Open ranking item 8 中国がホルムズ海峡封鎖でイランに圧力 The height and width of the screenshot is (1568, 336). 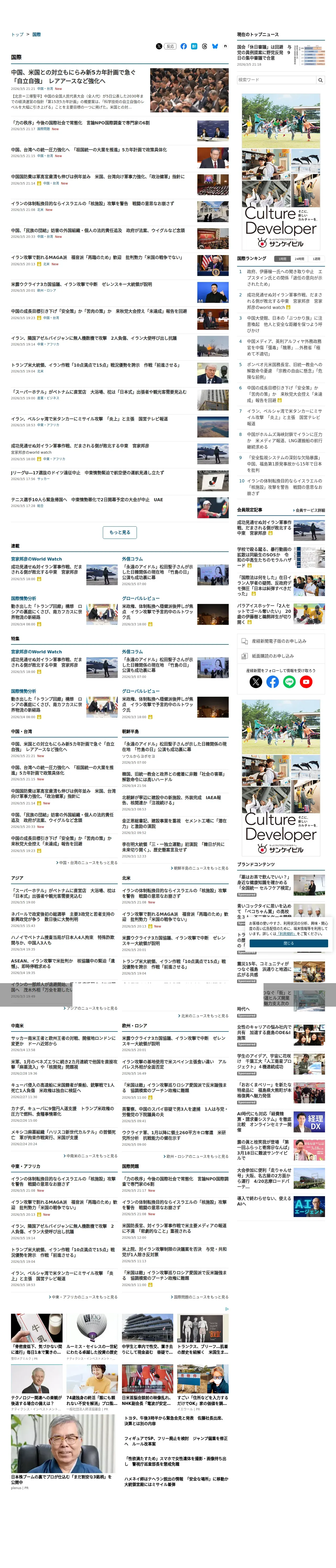coord(285,441)
